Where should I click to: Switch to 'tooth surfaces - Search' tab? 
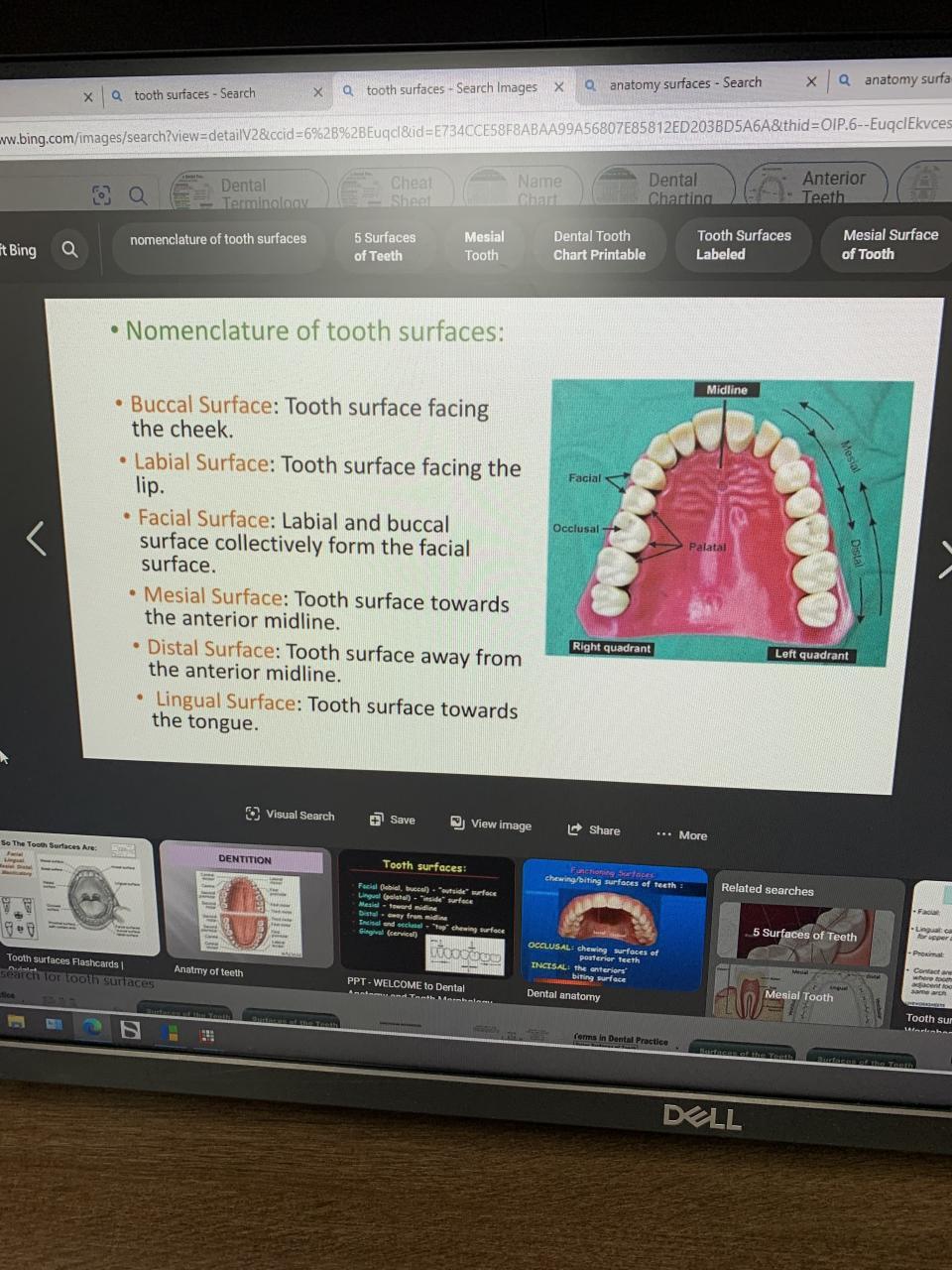[x=194, y=94]
